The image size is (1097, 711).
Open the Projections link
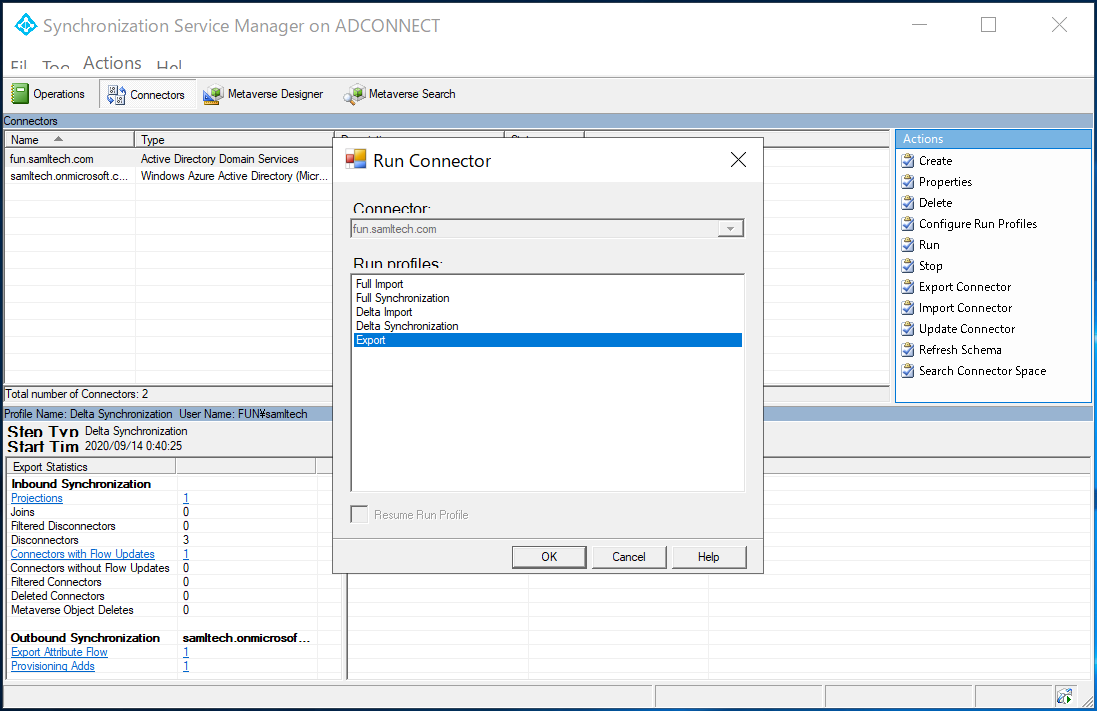[x=36, y=498]
